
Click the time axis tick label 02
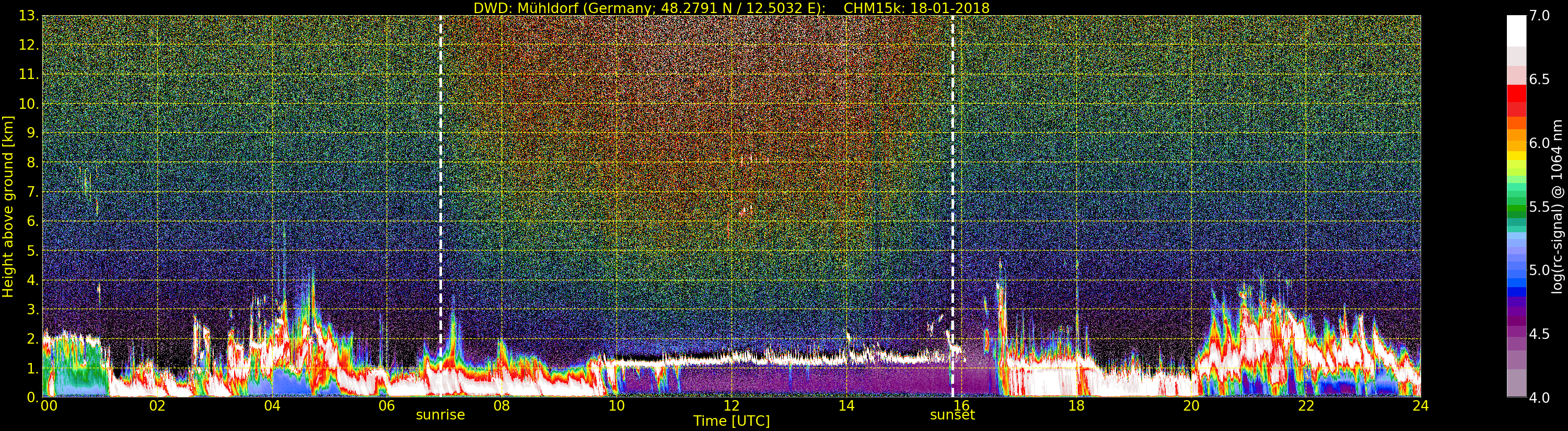tap(157, 405)
